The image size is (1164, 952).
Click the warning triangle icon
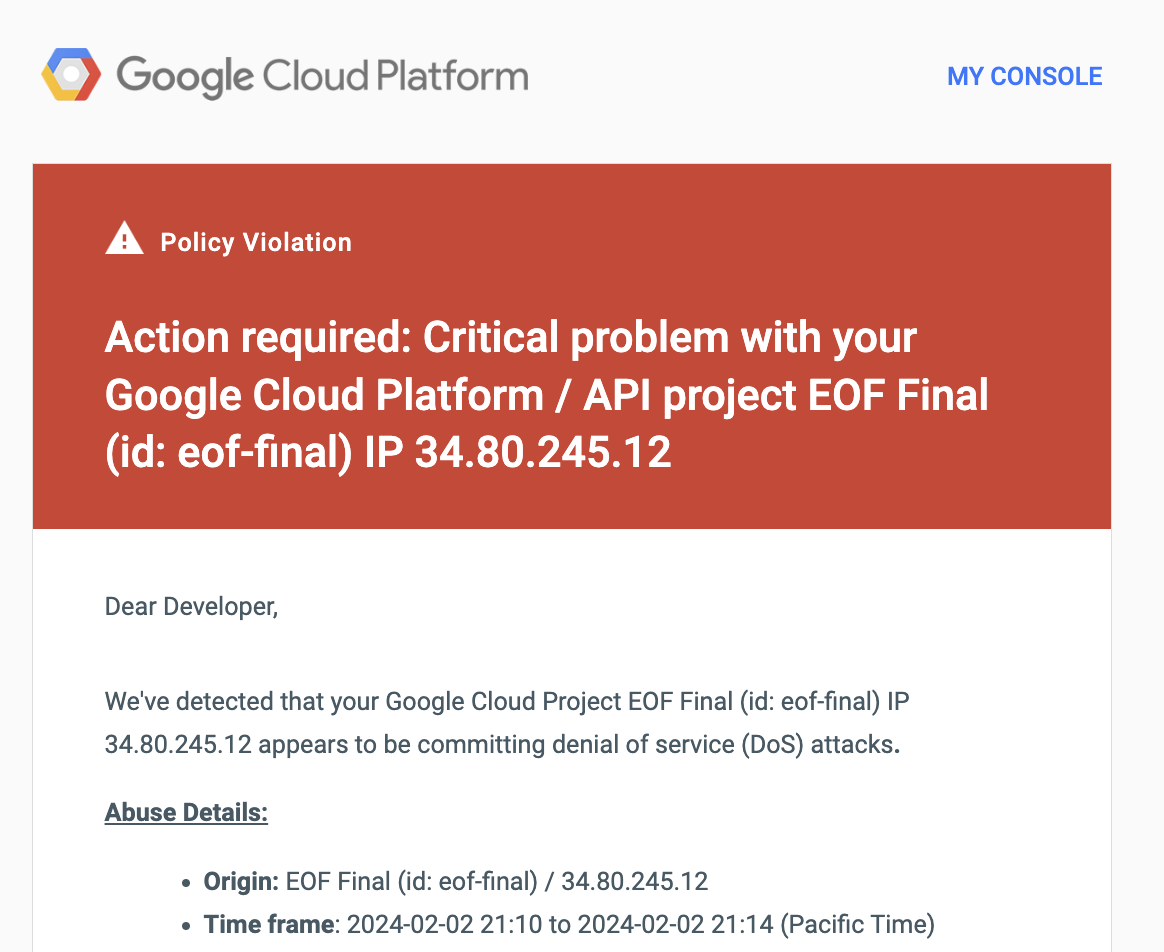click(x=124, y=238)
